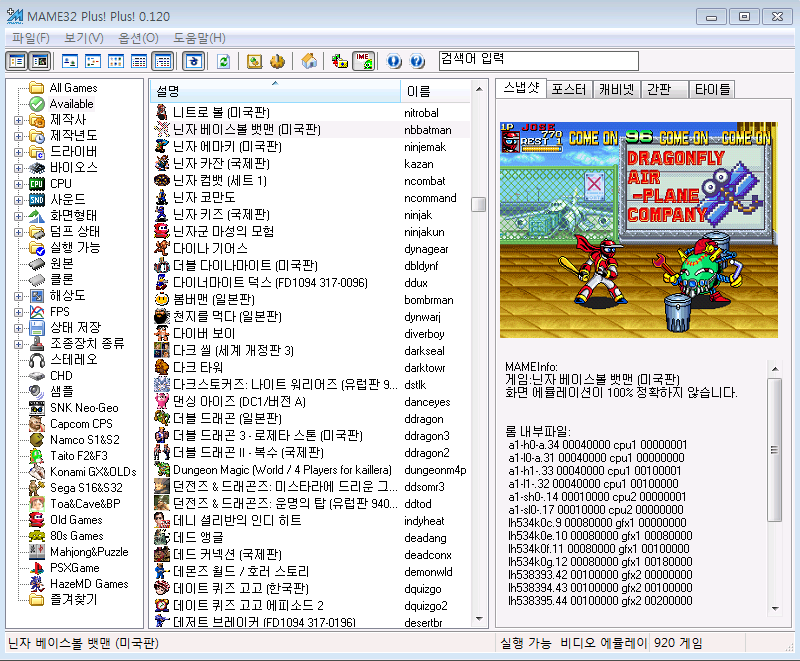Sort by the 이름 column header
The height and width of the screenshot is (661, 800).
435,91
